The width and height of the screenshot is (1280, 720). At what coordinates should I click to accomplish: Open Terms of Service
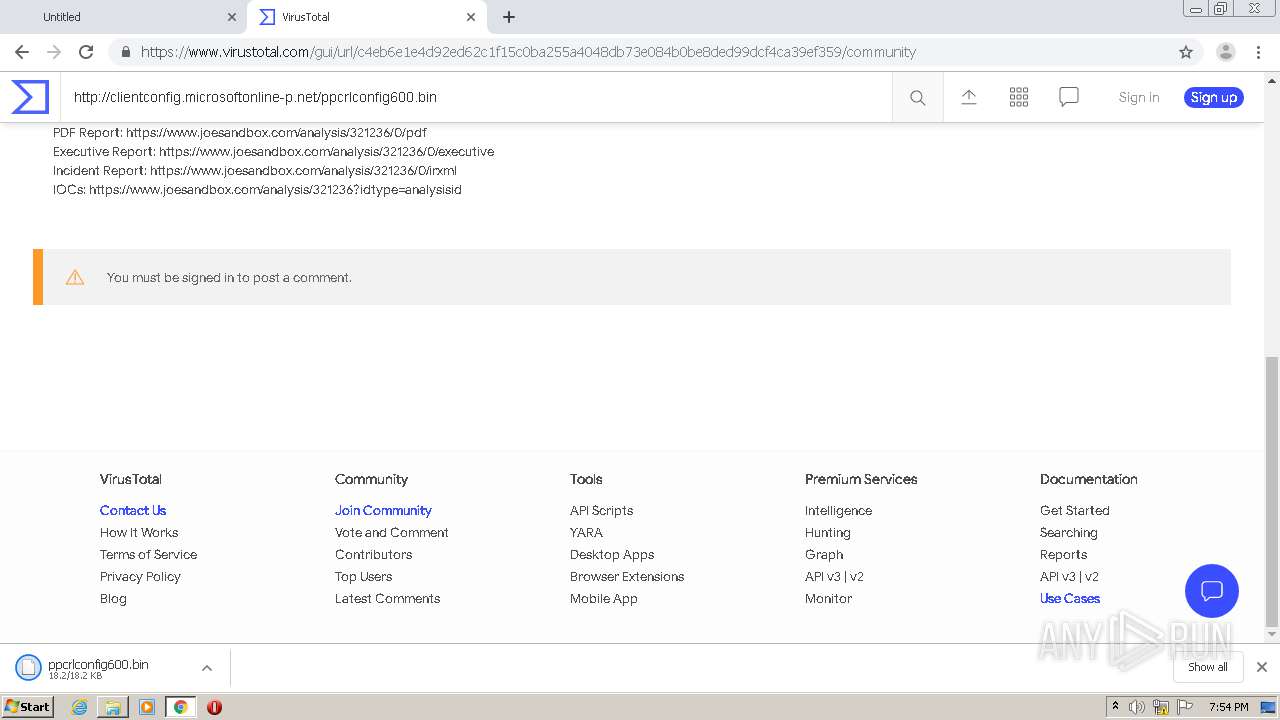pos(148,554)
